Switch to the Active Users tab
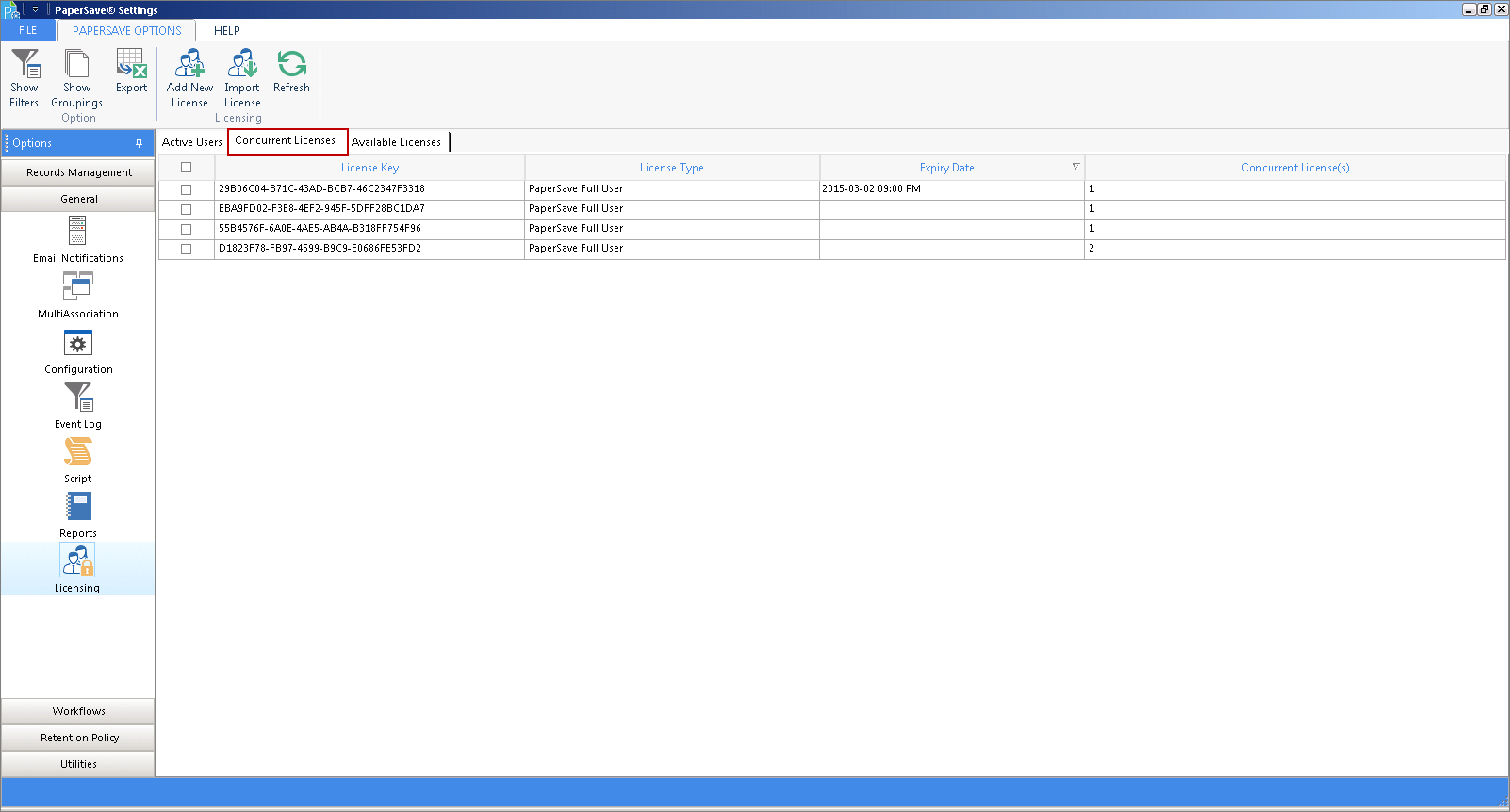This screenshot has width=1510, height=812. (192, 142)
